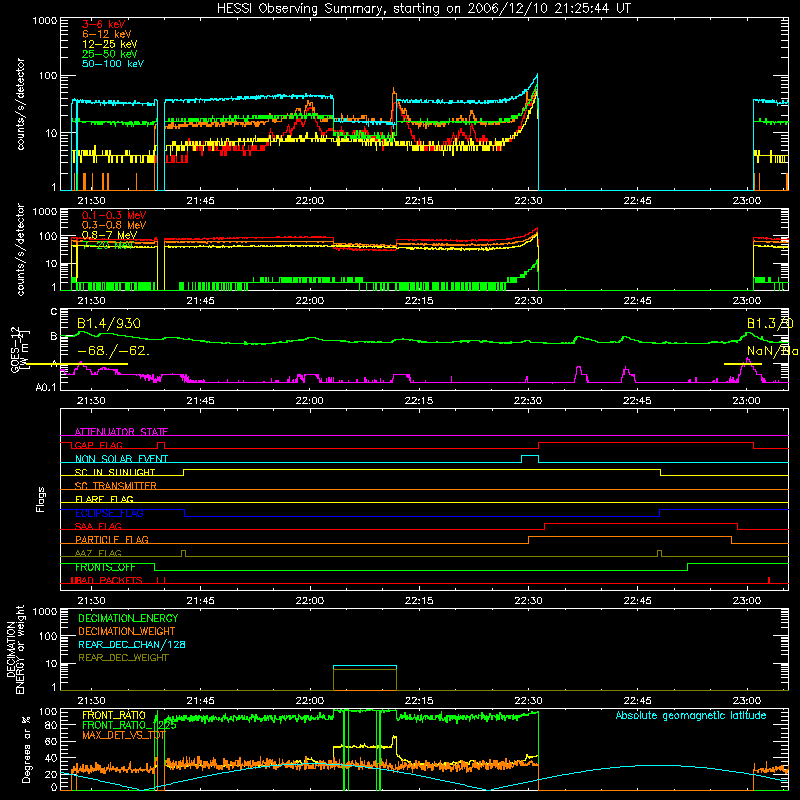Click the Absolute geomagnetic latitude label
The height and width of the screenshot is (800, 800).
click(691, 716)
